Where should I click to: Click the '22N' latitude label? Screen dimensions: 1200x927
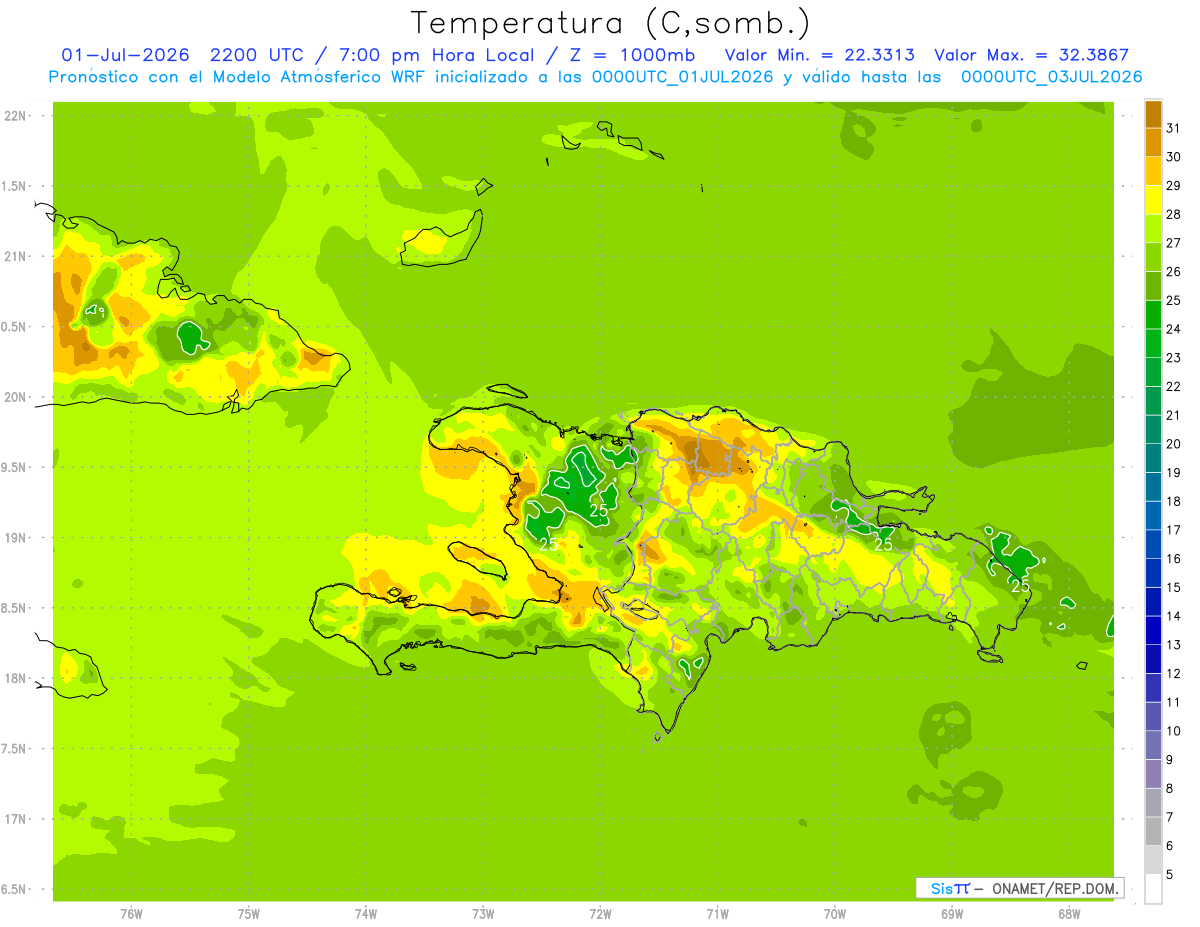(x=15, y=116)
